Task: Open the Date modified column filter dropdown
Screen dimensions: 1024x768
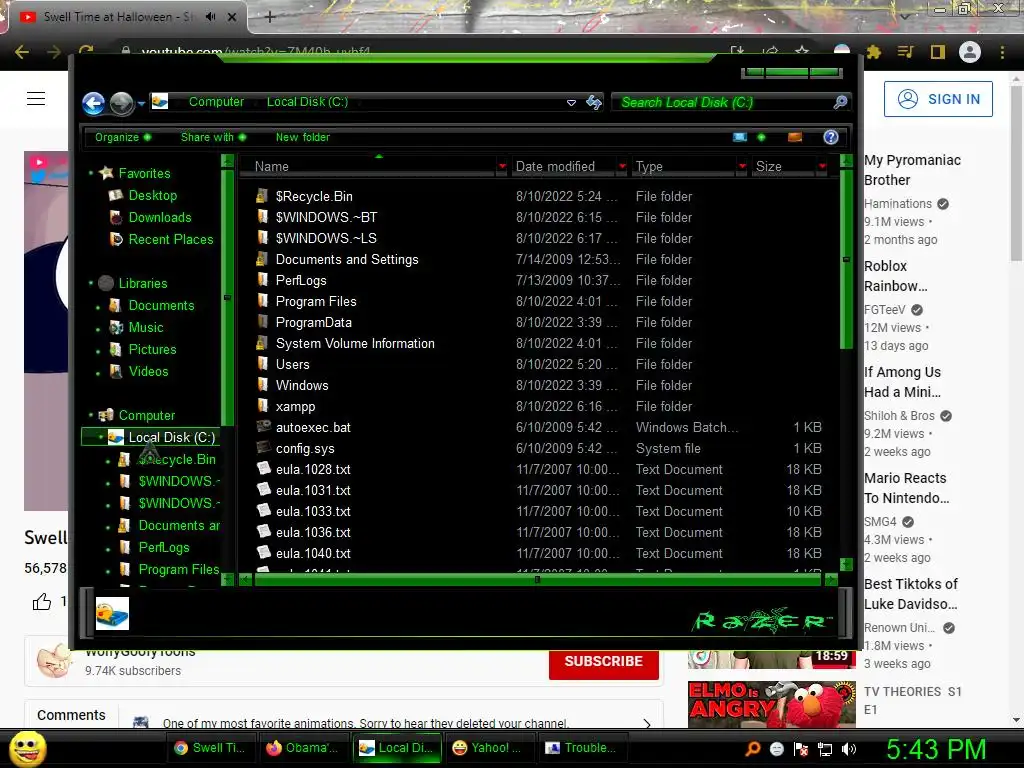Action: pyautogui.click(x=622, y=167)
